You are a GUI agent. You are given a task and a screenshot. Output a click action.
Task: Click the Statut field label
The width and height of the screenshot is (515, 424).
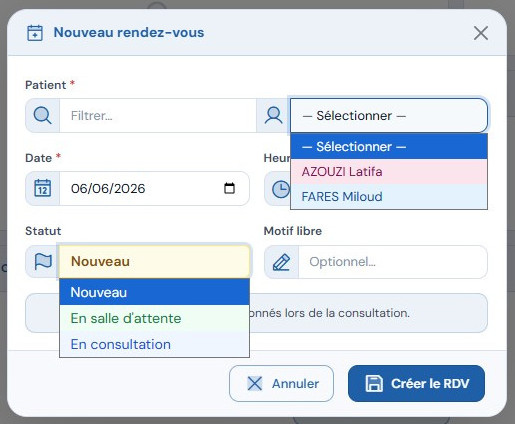pos(43,231)
